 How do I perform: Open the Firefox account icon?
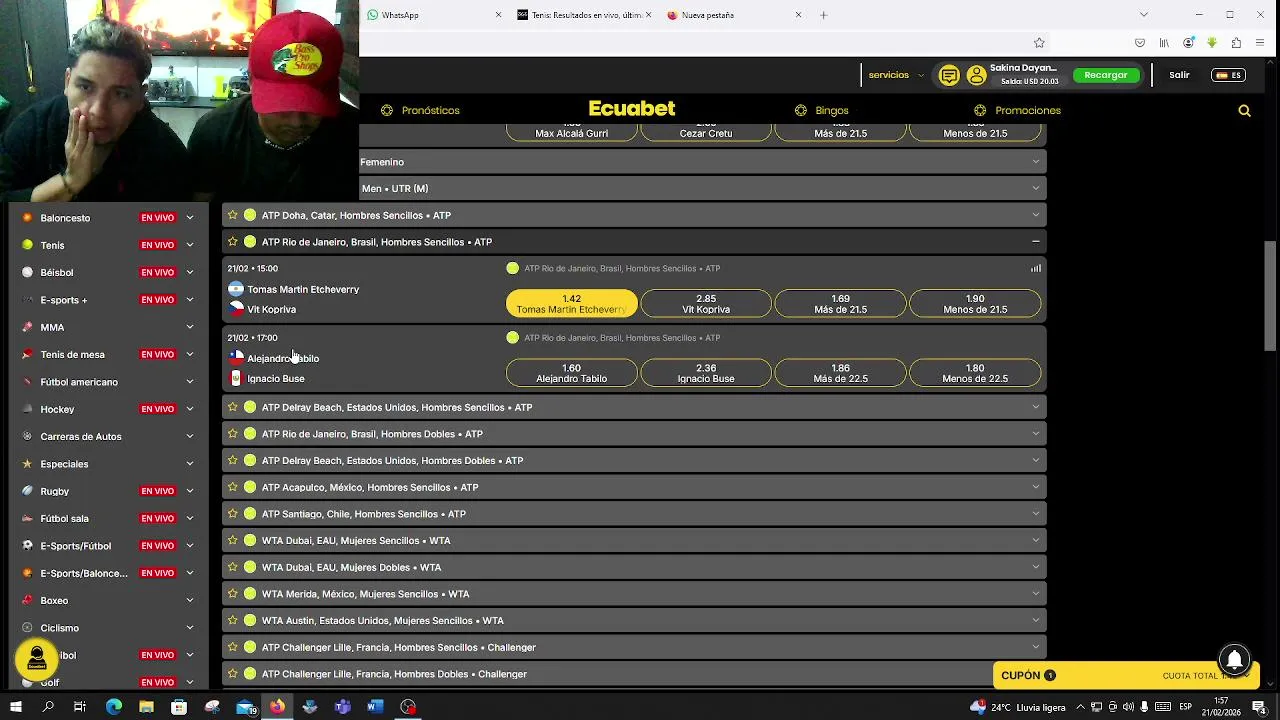point(1188,43)
